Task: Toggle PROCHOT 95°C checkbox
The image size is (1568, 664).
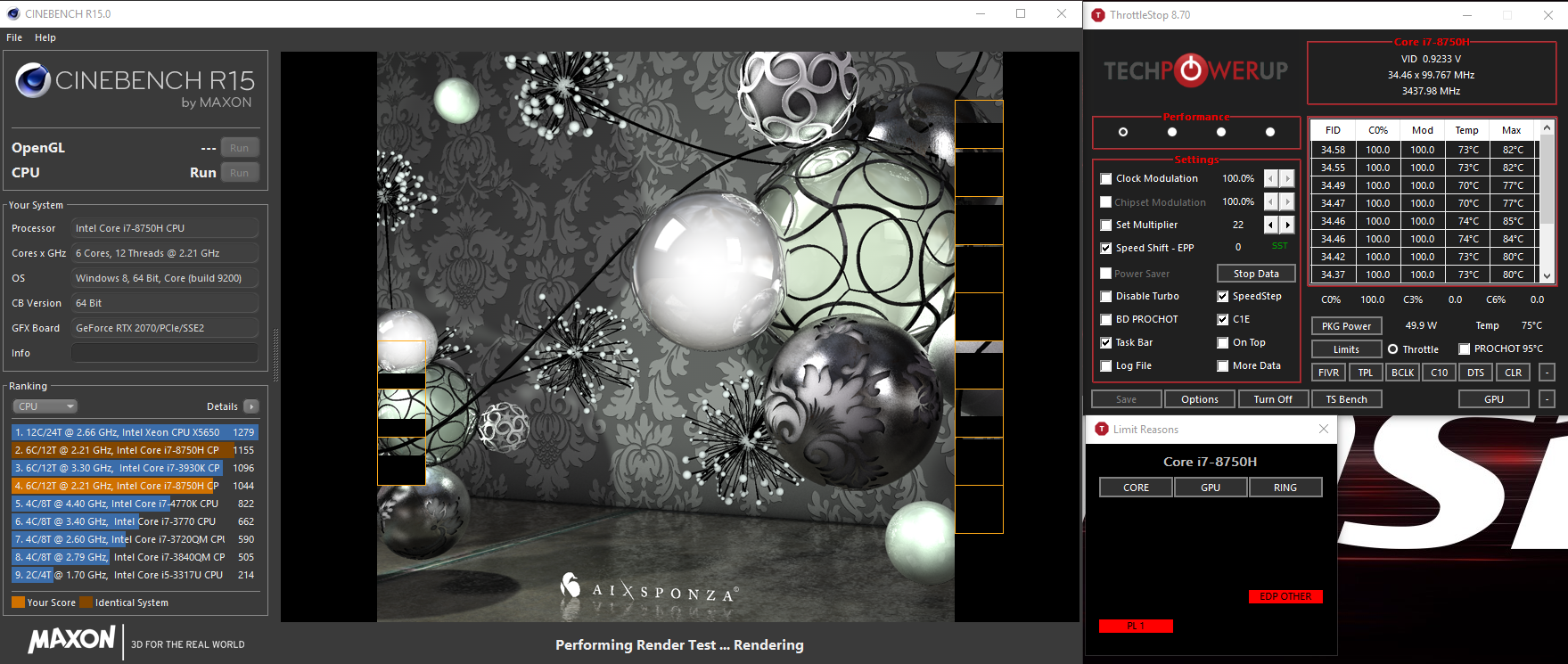Action: tap(1465, 348)
